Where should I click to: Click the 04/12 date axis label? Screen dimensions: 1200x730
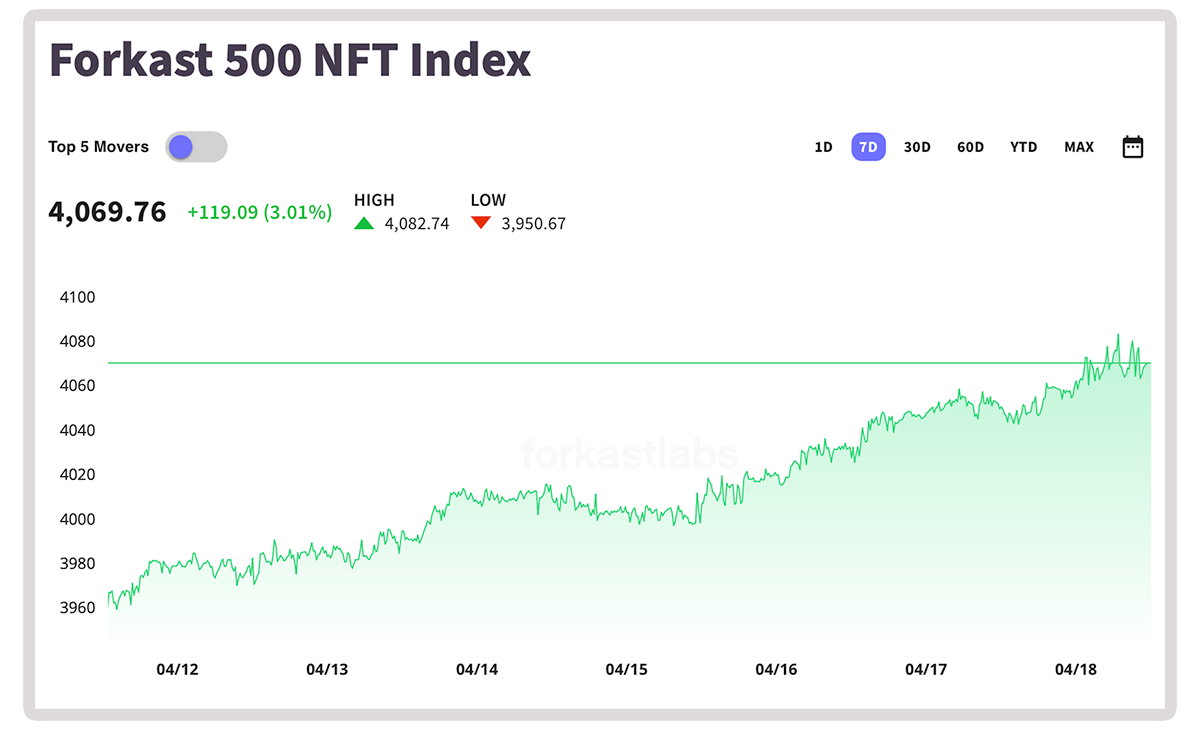pyautogui.click(x=177, y=669)
